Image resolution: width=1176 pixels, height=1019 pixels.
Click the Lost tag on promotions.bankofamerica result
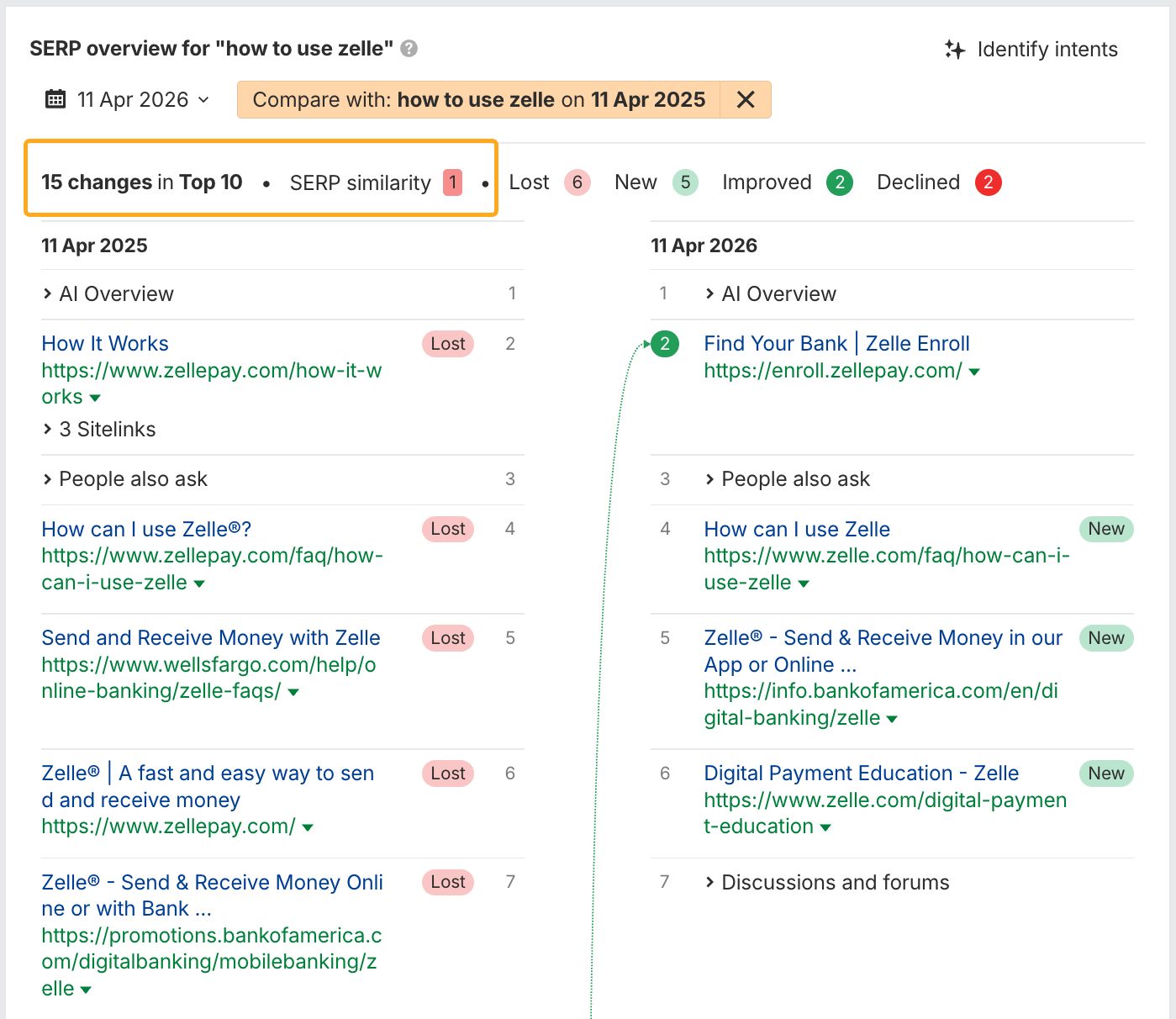tap(448, 882)
